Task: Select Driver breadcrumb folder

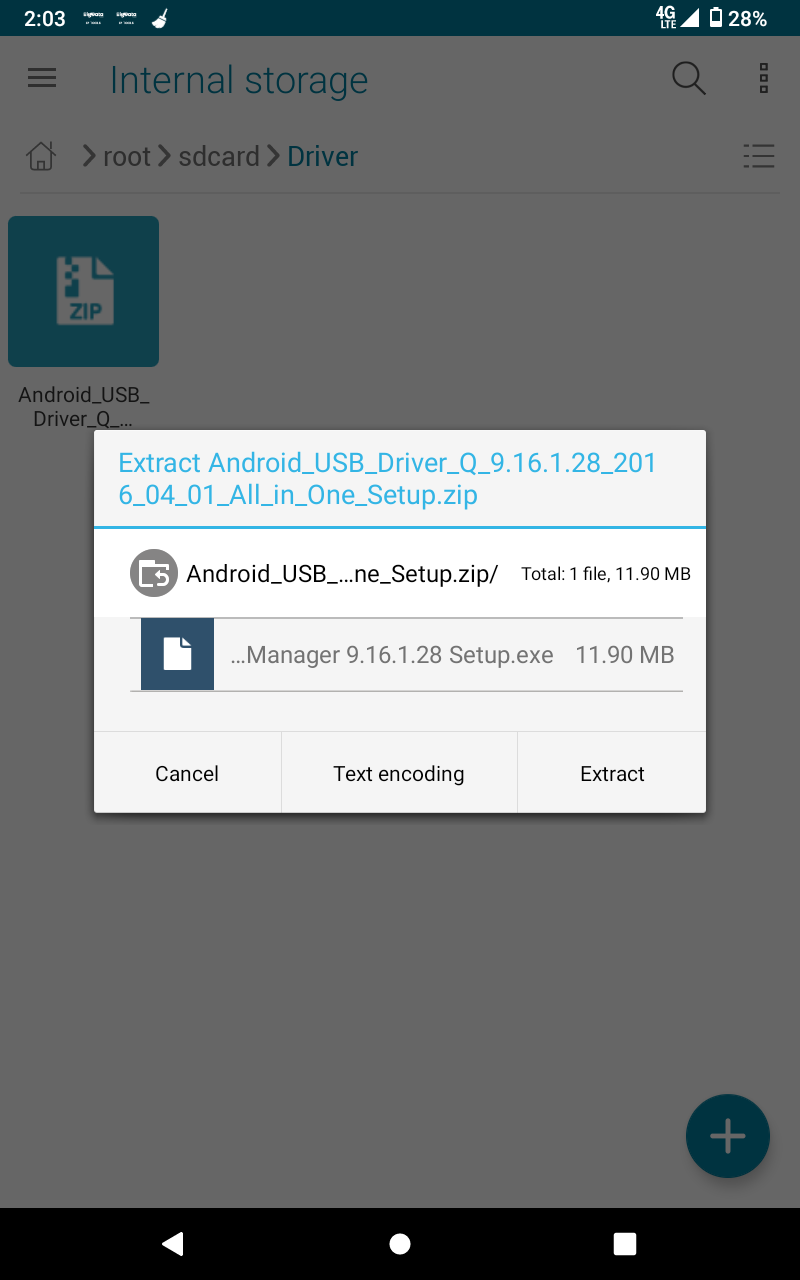Action: coord(322,156)
